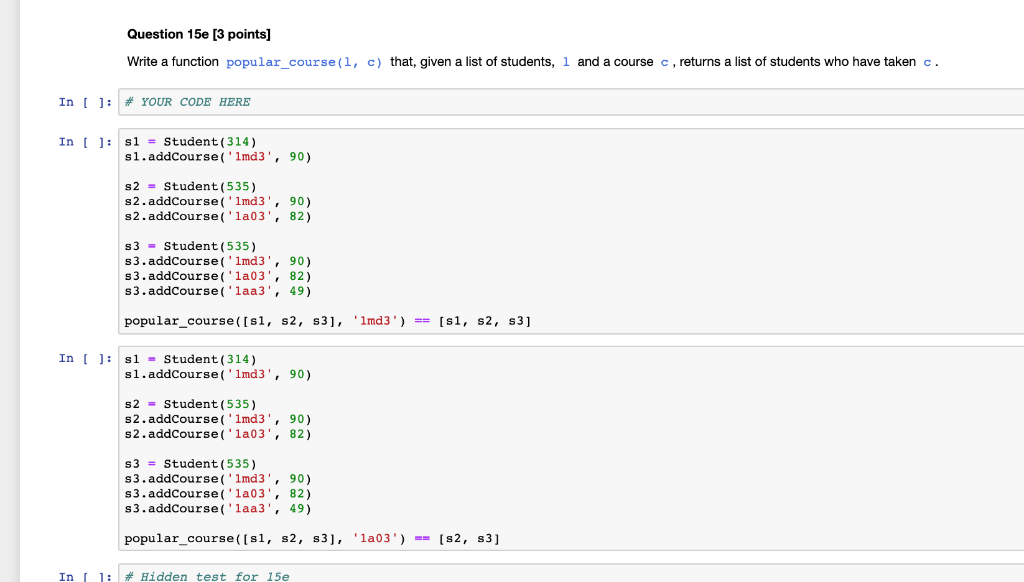Click the 'returns a list of students who have taken' text
1024x582 pixels.
click(x=797, y=62)
